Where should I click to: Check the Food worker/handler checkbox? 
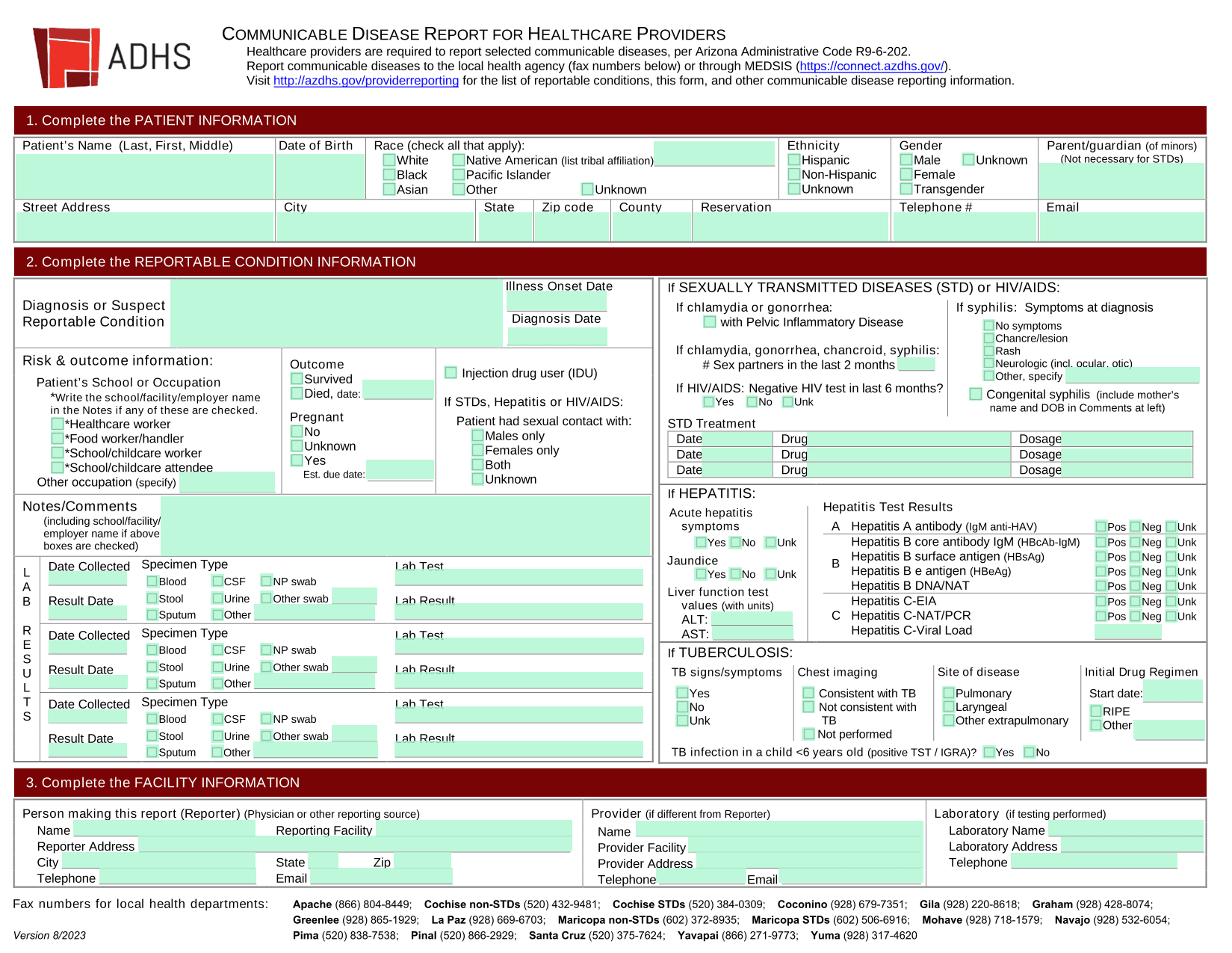pyautogui.click(x=58, y=438)
